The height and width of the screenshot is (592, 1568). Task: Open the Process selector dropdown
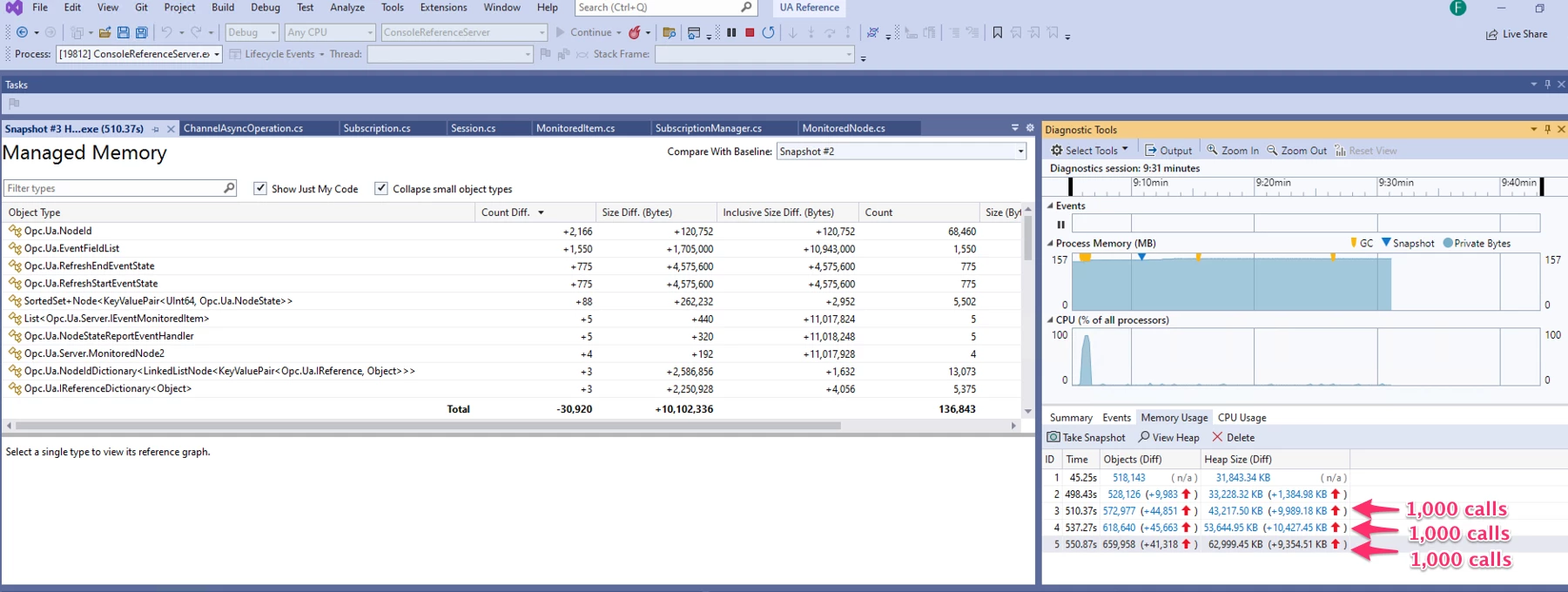click(x=217, y=54)
